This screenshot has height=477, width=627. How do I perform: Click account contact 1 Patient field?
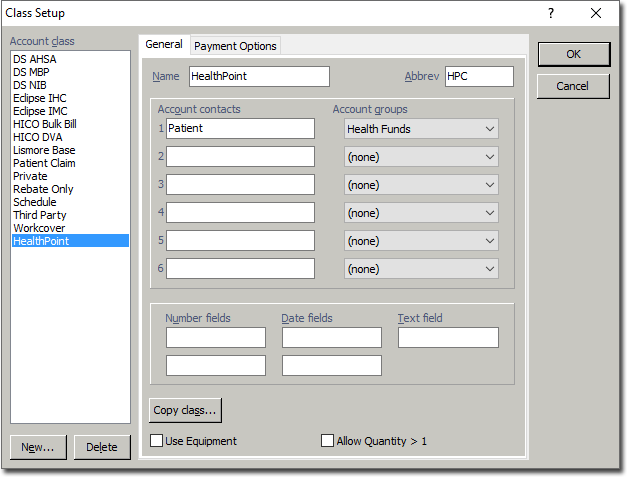coord(240,129)
